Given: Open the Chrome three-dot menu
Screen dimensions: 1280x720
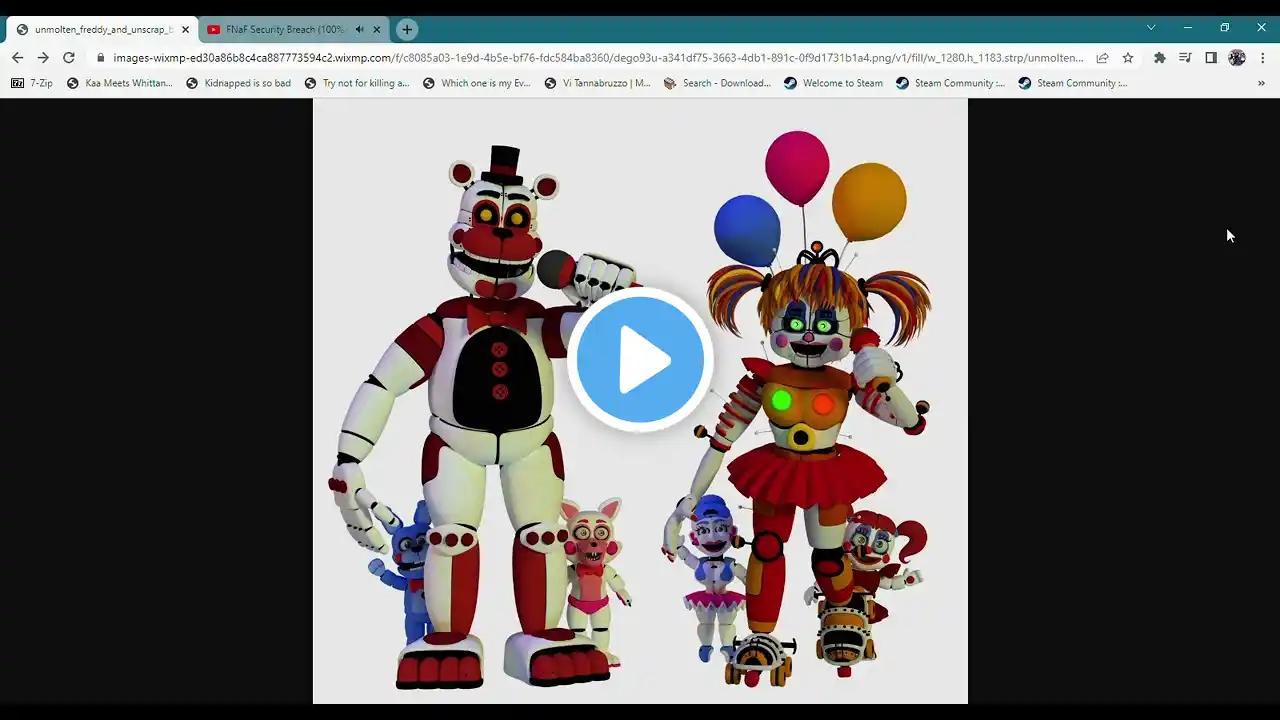Looking at the screenshot, I should pyautogui.click(x=1263, y=58).
